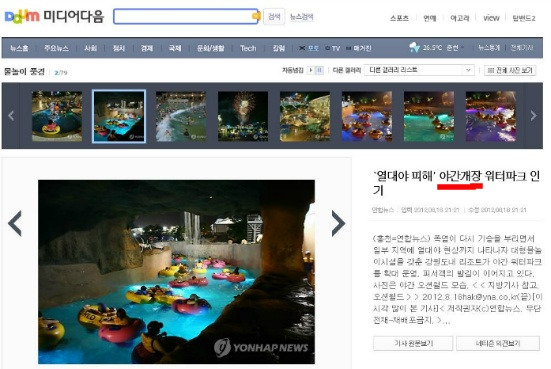Show the next photo with the large right arrow
This screenshot has height=369, width=551.
click(x=338, y=223)
